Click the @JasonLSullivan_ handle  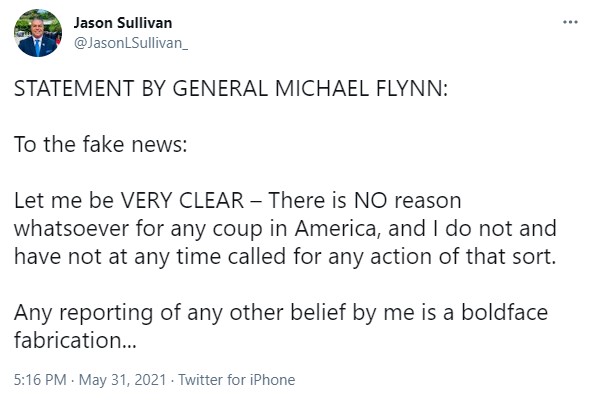131,43
